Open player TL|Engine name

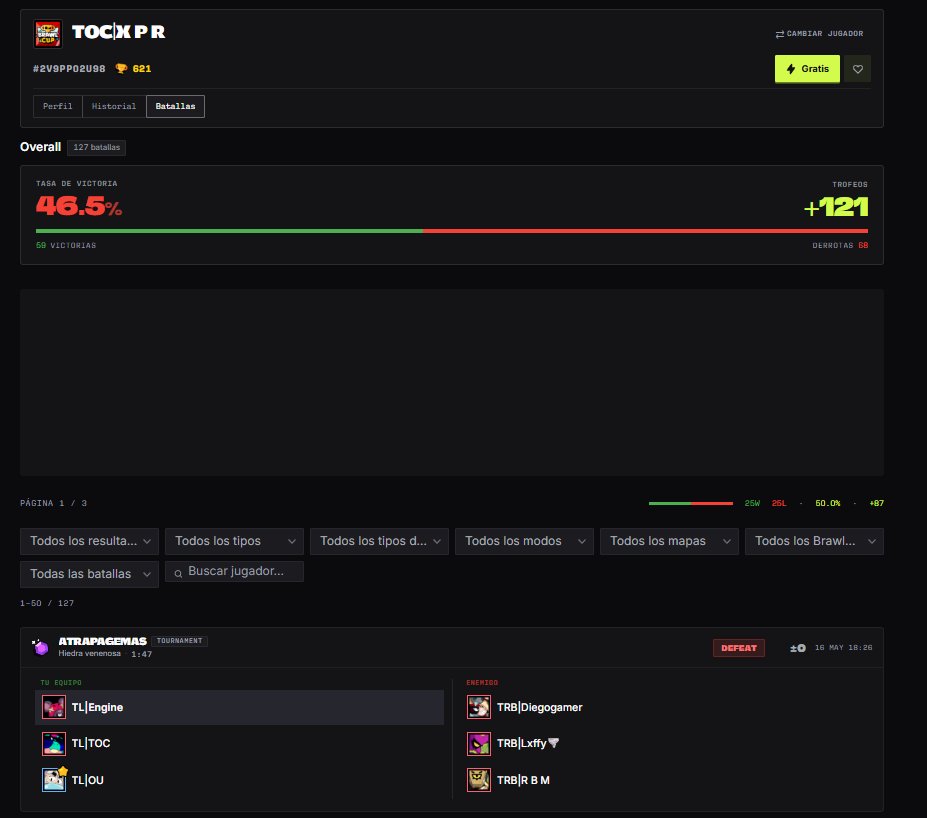click(98, 707)
